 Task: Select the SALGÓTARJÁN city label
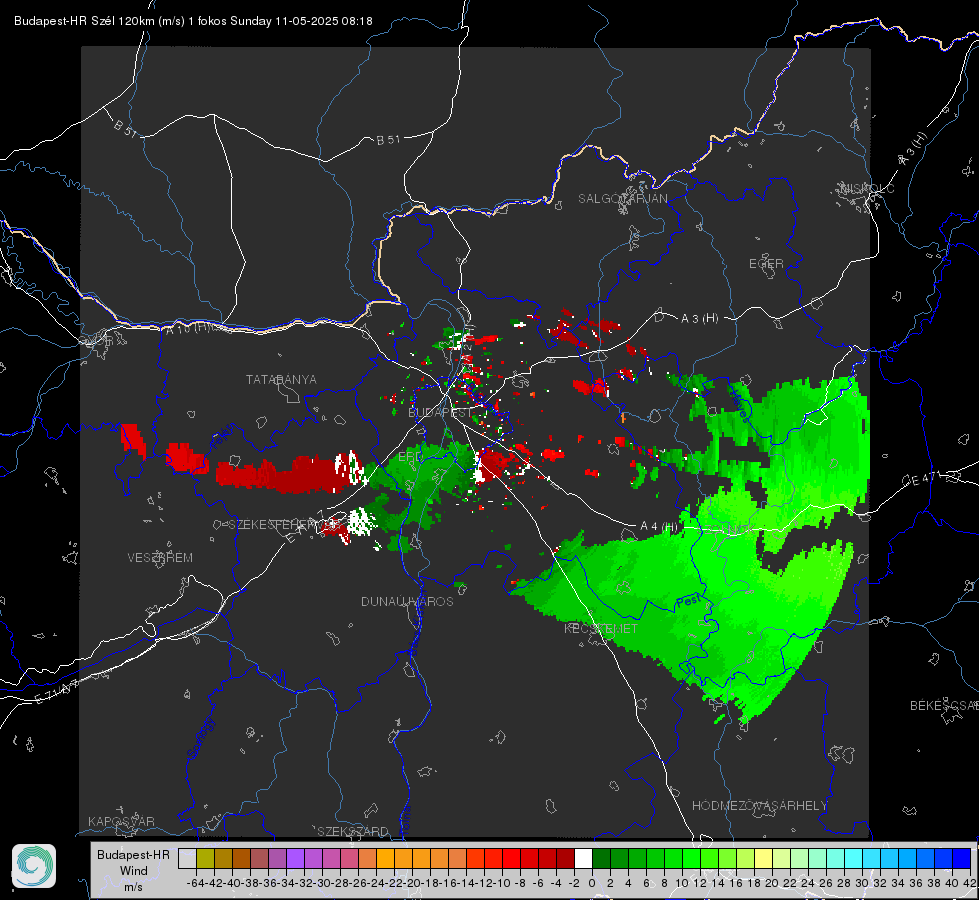click(x=622, y=199)
